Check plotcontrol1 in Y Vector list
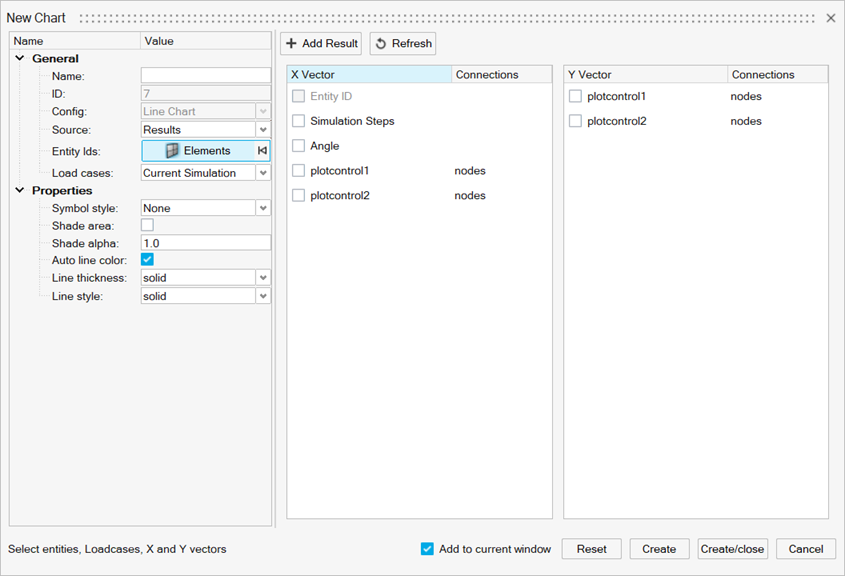 click(575, 96)
